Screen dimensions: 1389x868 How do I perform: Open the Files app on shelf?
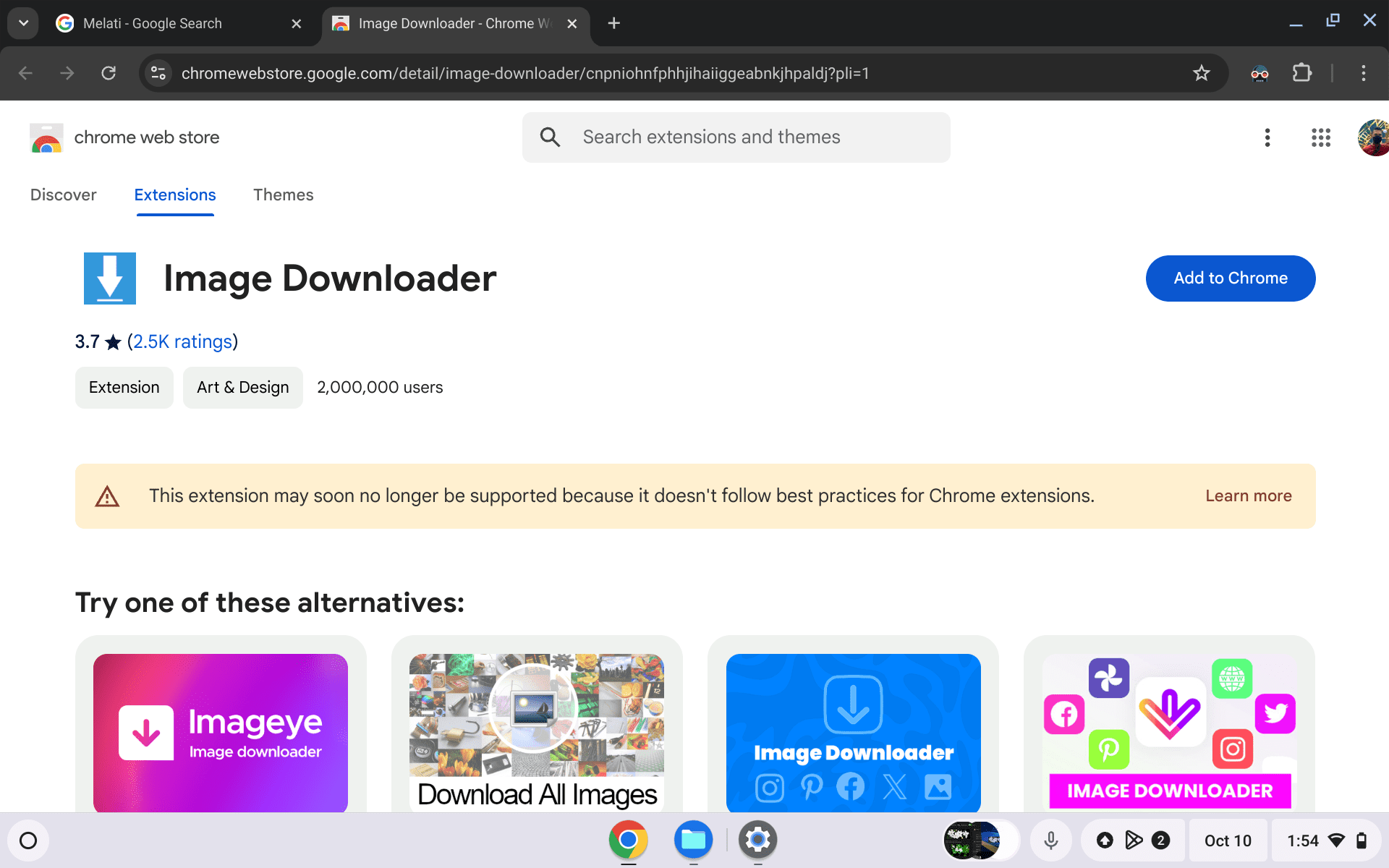(693, 840)
